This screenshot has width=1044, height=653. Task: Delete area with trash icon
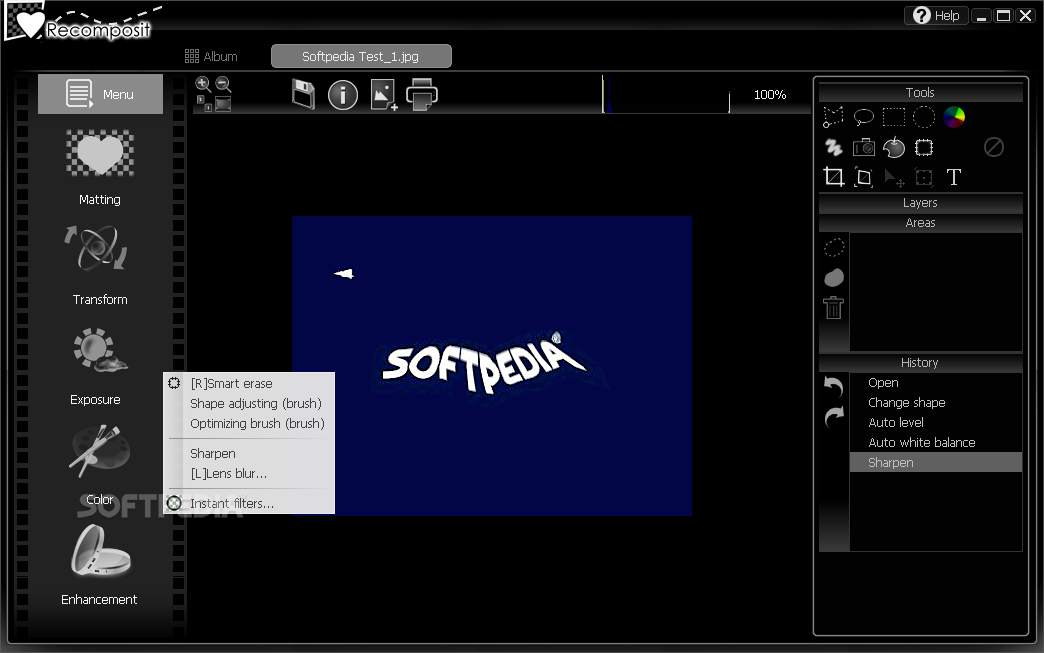tap(834, 308)
